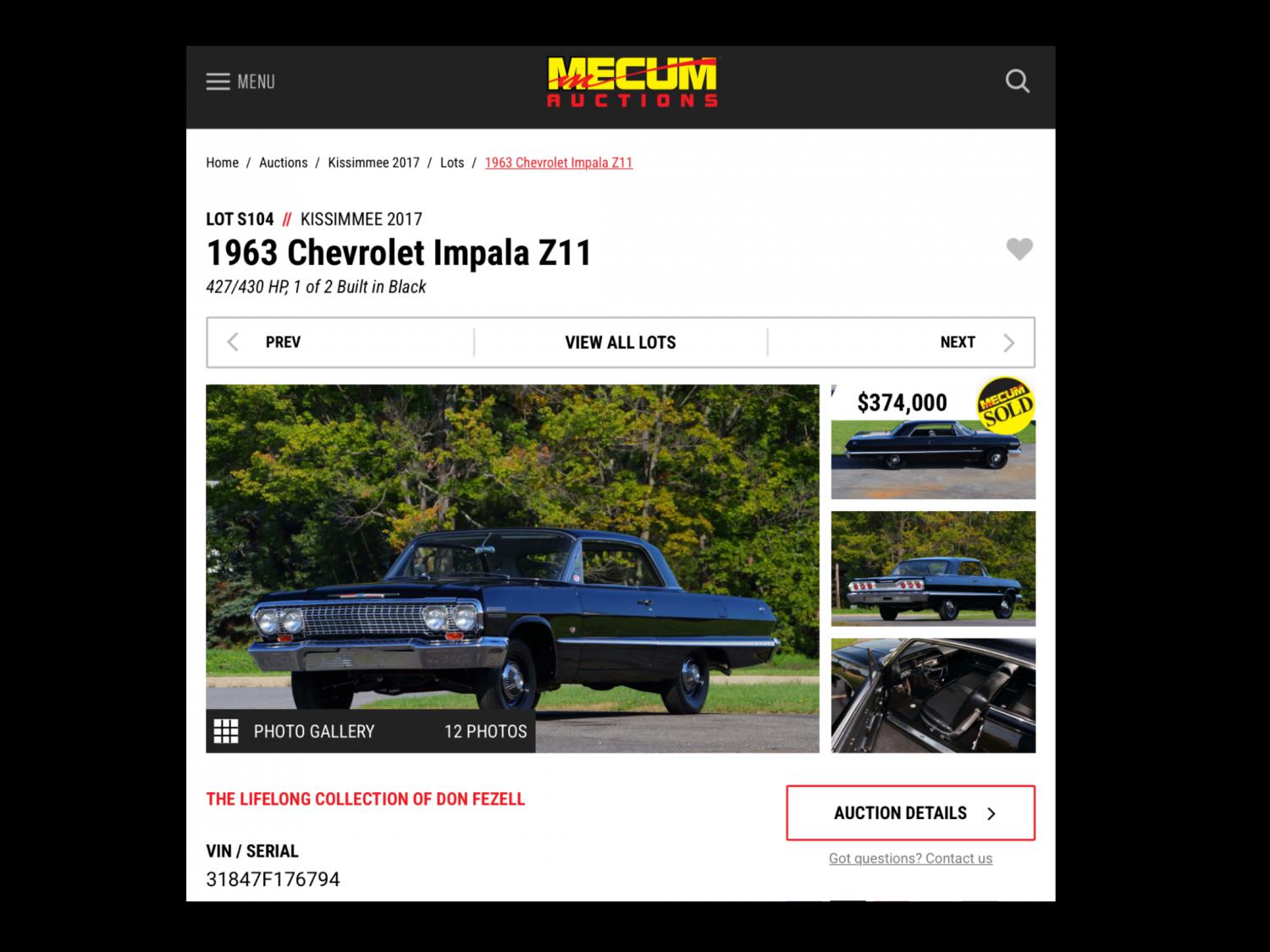Expand Auction Details with its chevron arrow
The image size is (1270, 952).
click(x=991, y=813)
